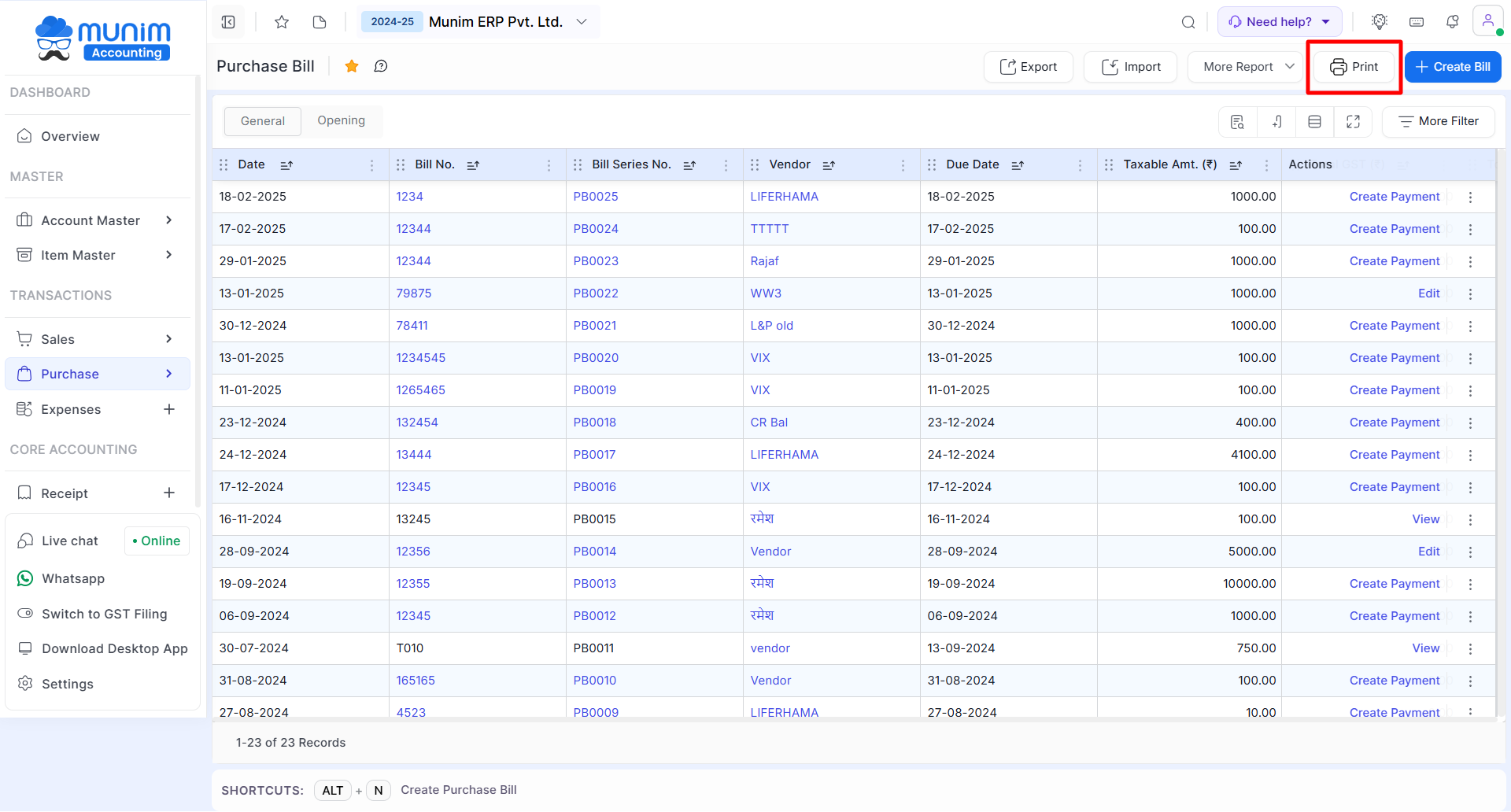Open the feedback chat icon beside Purchase Bill

point(381,66)
